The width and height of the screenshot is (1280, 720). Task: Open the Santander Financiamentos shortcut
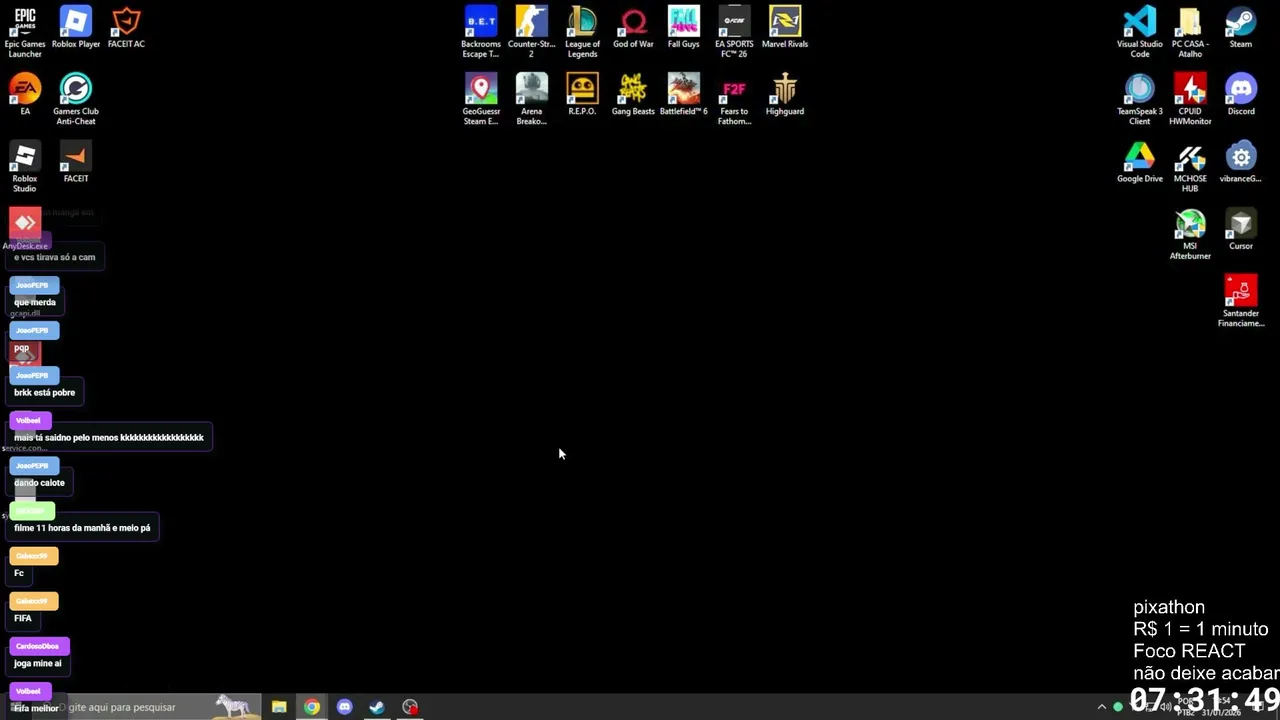point(1241,301)
